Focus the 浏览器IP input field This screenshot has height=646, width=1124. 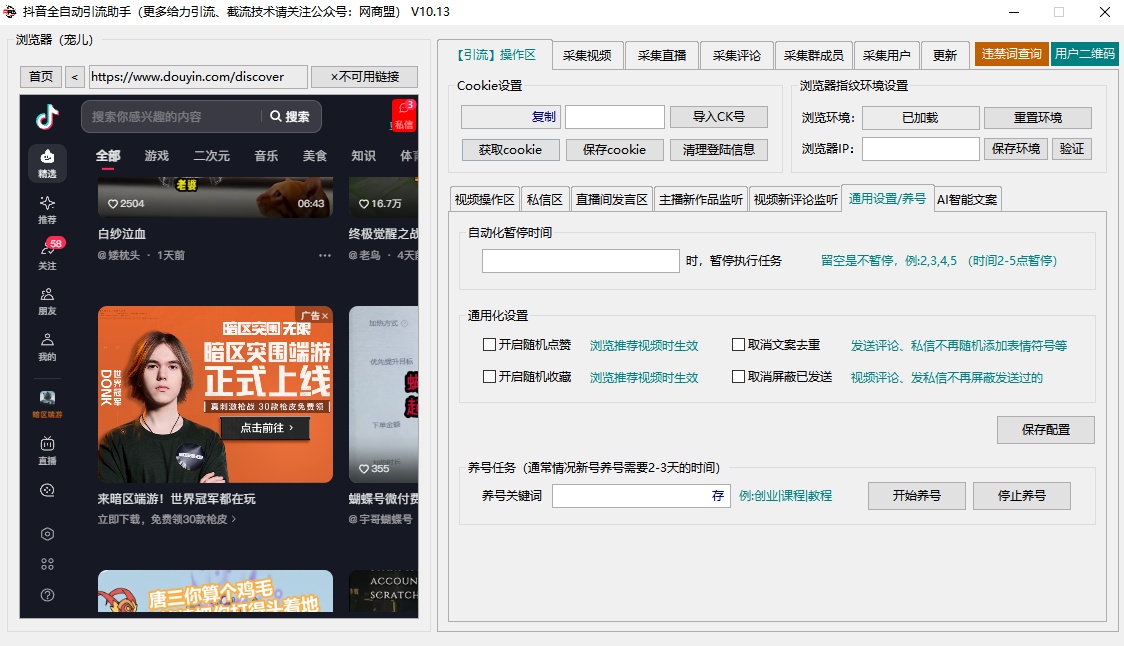point(920,149)
